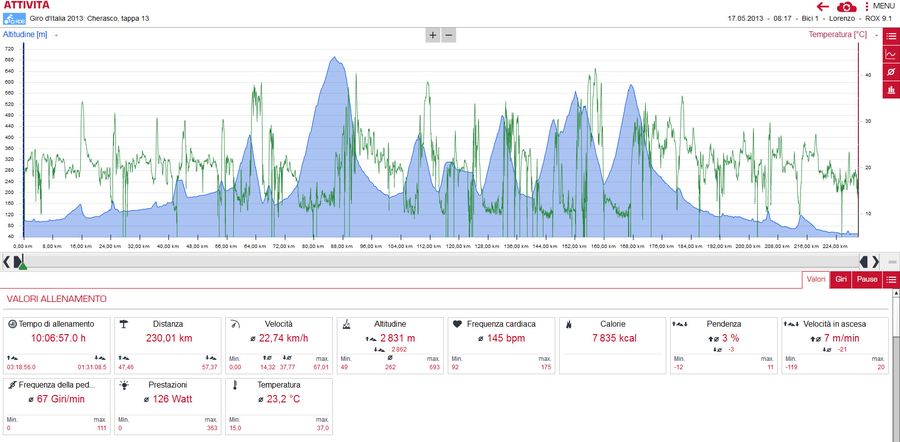The height and width of the screenshot is (442, 900).
Task: Click the heart rate value 145 bpm
Action: point(506,338)
